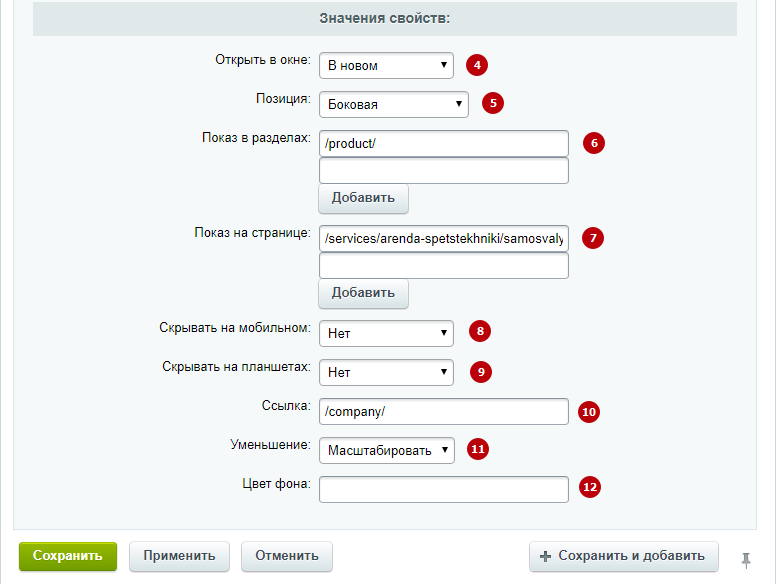Click the Применить button
Screen dimensions: 776x584
point(179,556)
